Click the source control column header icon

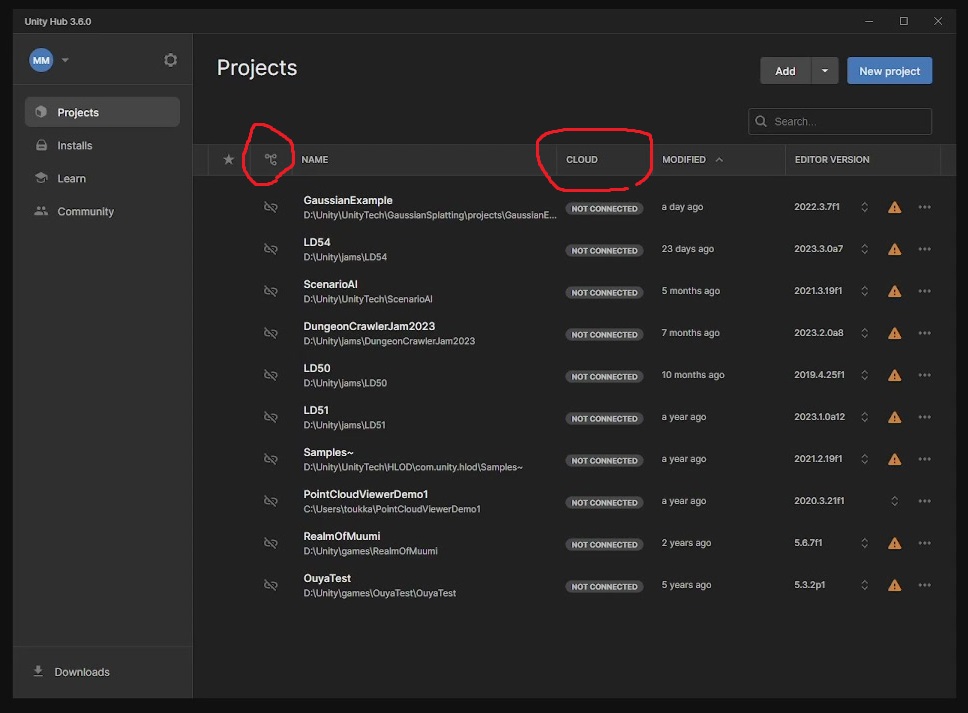[x=270, y=159]
